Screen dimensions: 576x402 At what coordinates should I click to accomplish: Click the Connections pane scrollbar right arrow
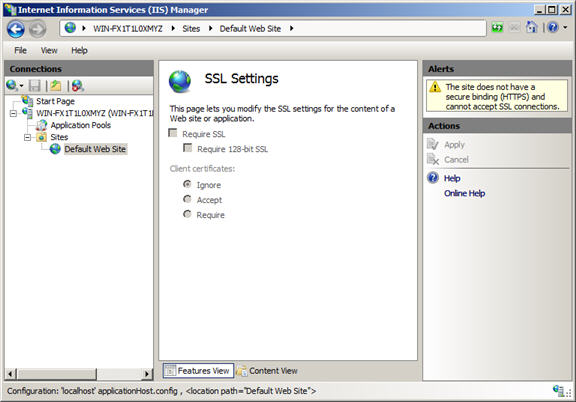[x=147, y=374]
